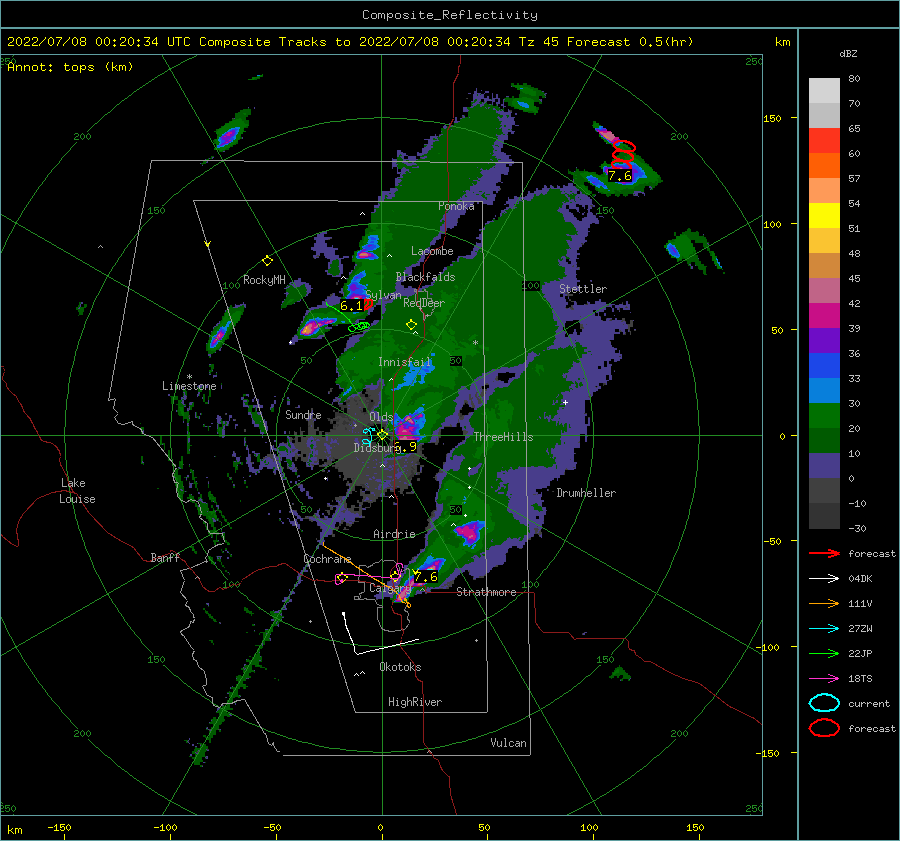The width and height of the screenshot is (900, 841).
Task: Click the Drumheller map label
Action: (586, 493)
